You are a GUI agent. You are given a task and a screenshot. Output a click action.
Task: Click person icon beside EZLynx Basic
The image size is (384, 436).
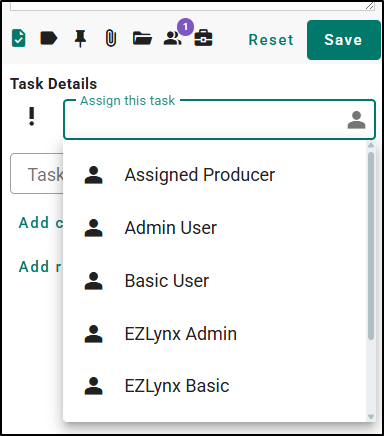point(94,386)
